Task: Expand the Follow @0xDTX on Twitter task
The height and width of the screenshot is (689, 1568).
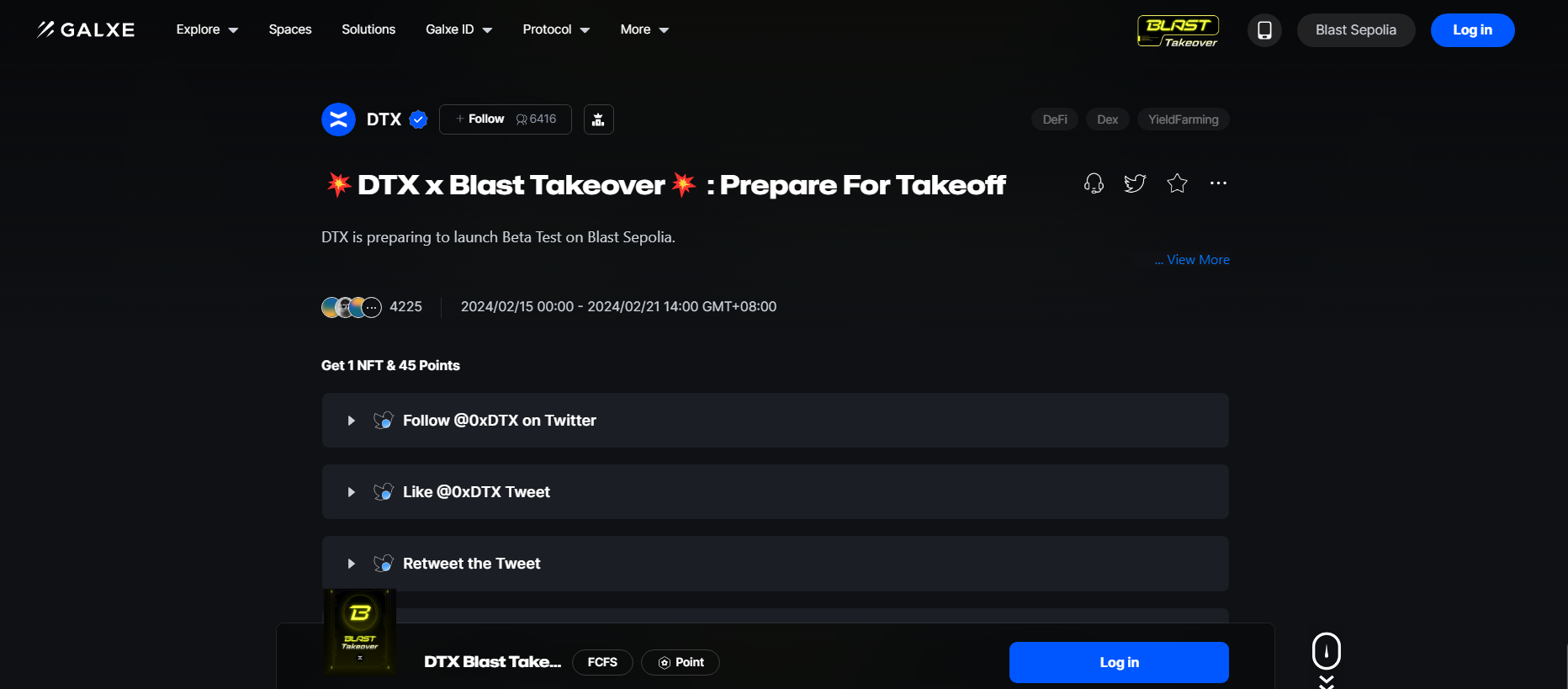Action: 352,421
